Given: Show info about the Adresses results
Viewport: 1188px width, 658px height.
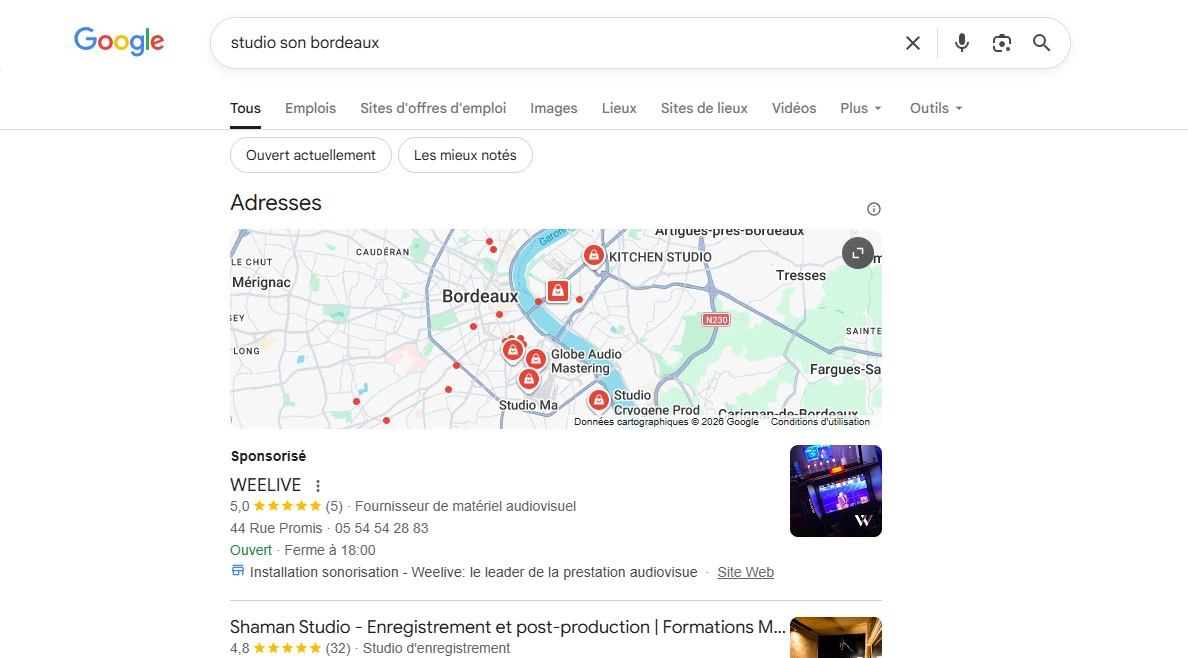Looking at the screenshot, I should tap(874, 209).
